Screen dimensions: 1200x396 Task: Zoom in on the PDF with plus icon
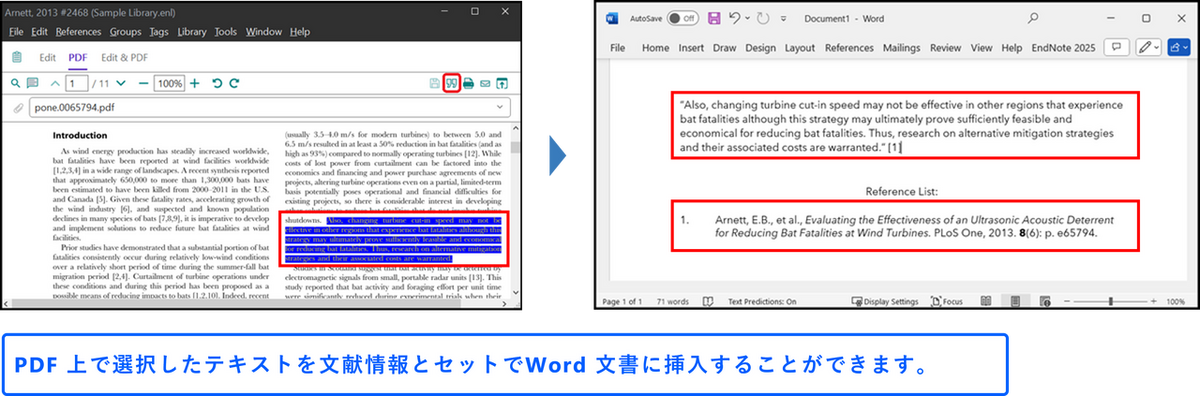point(195,83)
